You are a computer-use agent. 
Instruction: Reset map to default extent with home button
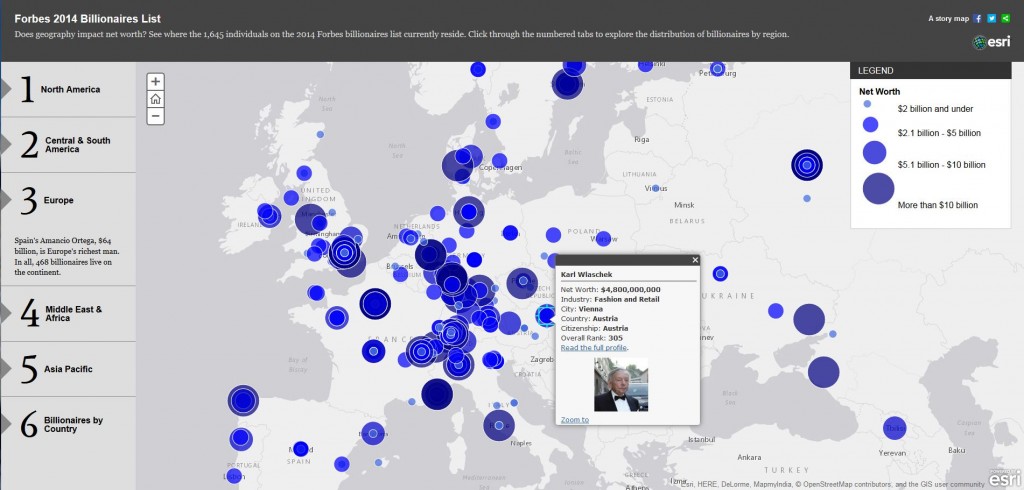[x=155, y=99]
